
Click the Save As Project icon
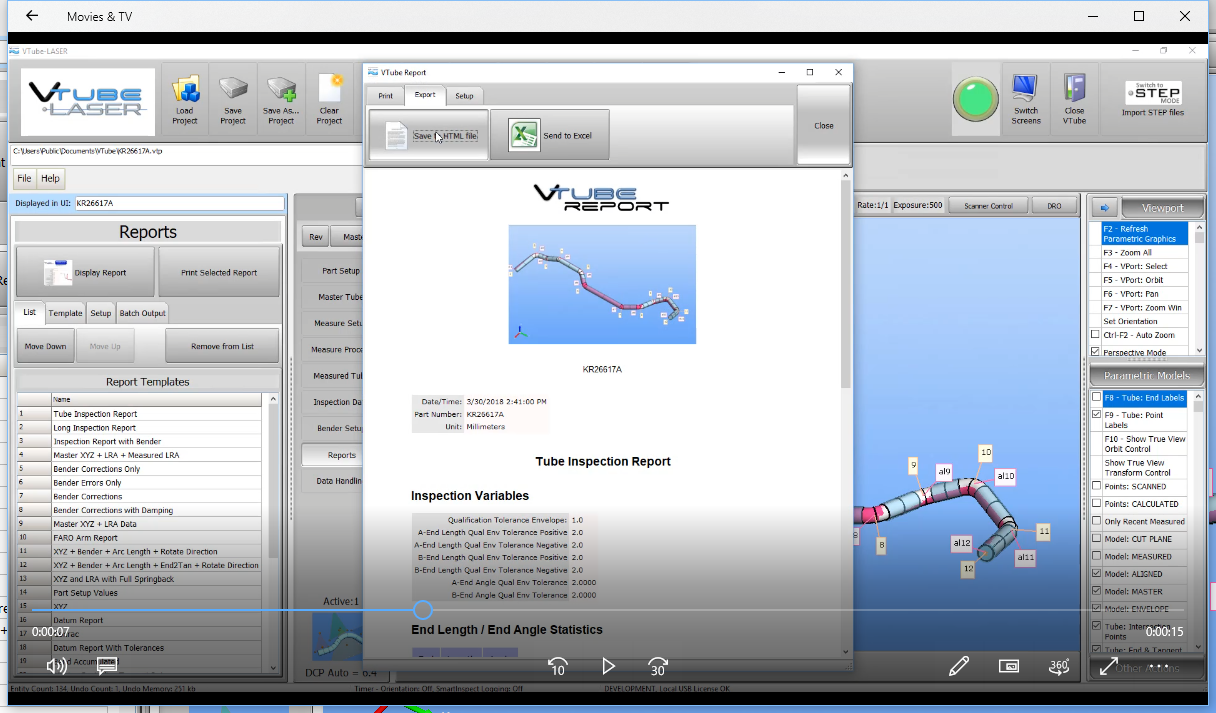281,93
